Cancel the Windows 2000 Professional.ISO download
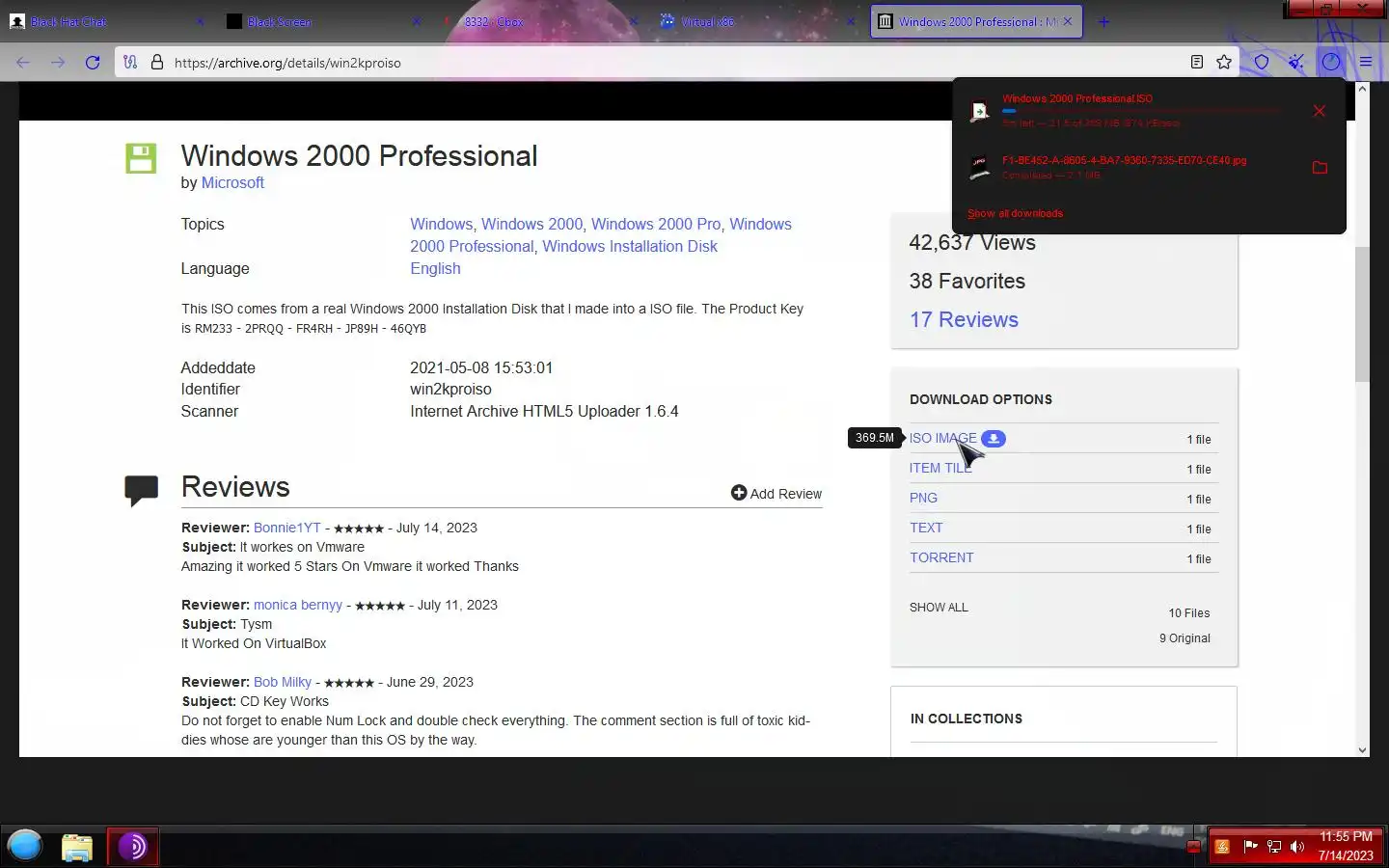Viewport: 1389px width, 868px height. pos(1320,111)
